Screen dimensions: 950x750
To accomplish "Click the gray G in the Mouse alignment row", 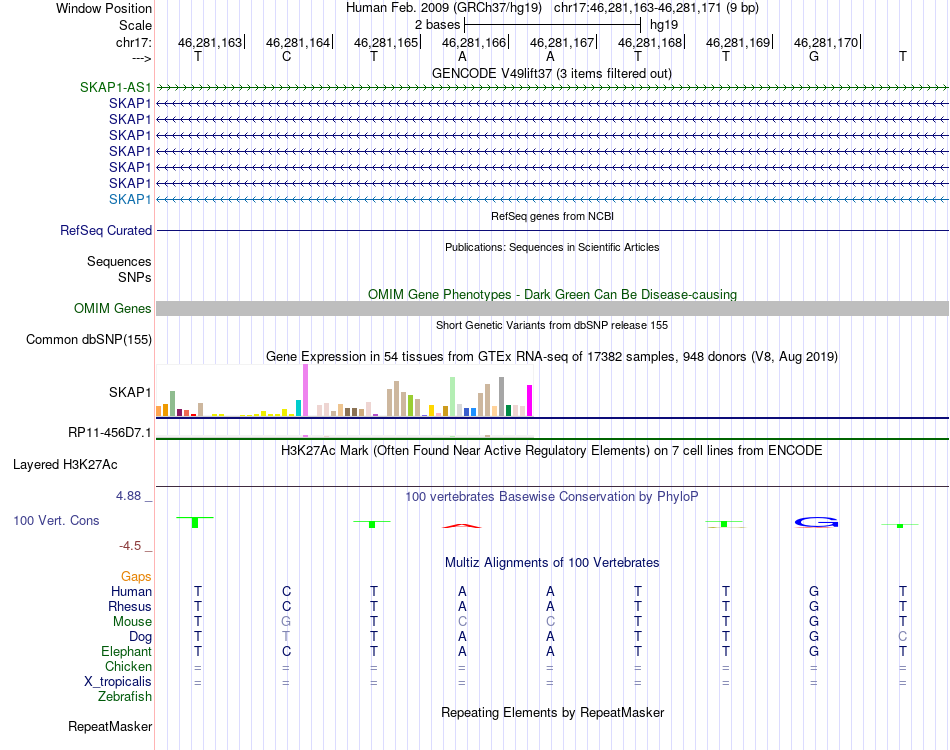I will coord(286,622).
